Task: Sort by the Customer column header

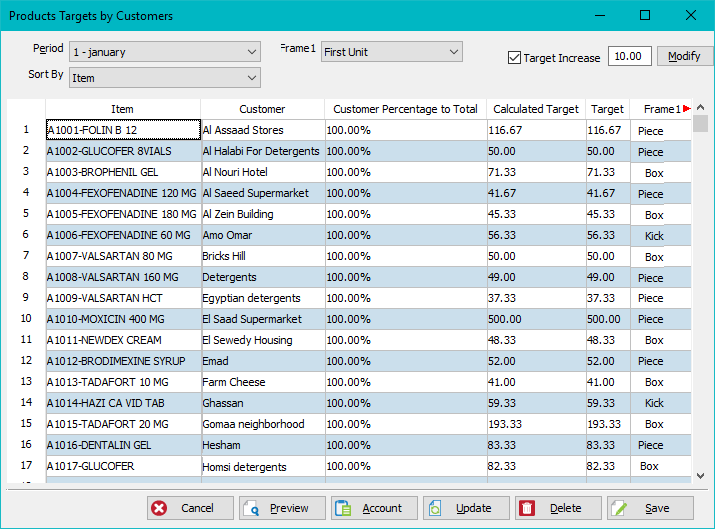Action: pyautogui.click(x=262, y=109)
